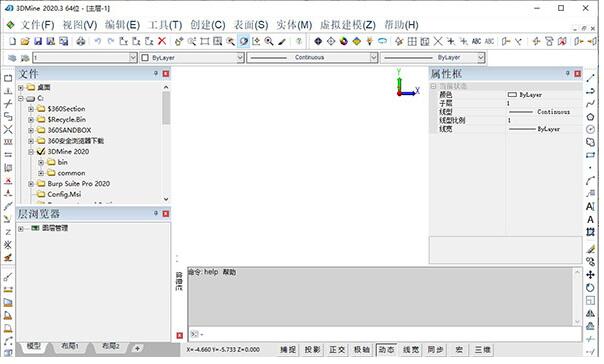The width and height of the screenshot is (604, 364).
Task: Toggle 动态 dynamic mode
Action: click(386, 350)
